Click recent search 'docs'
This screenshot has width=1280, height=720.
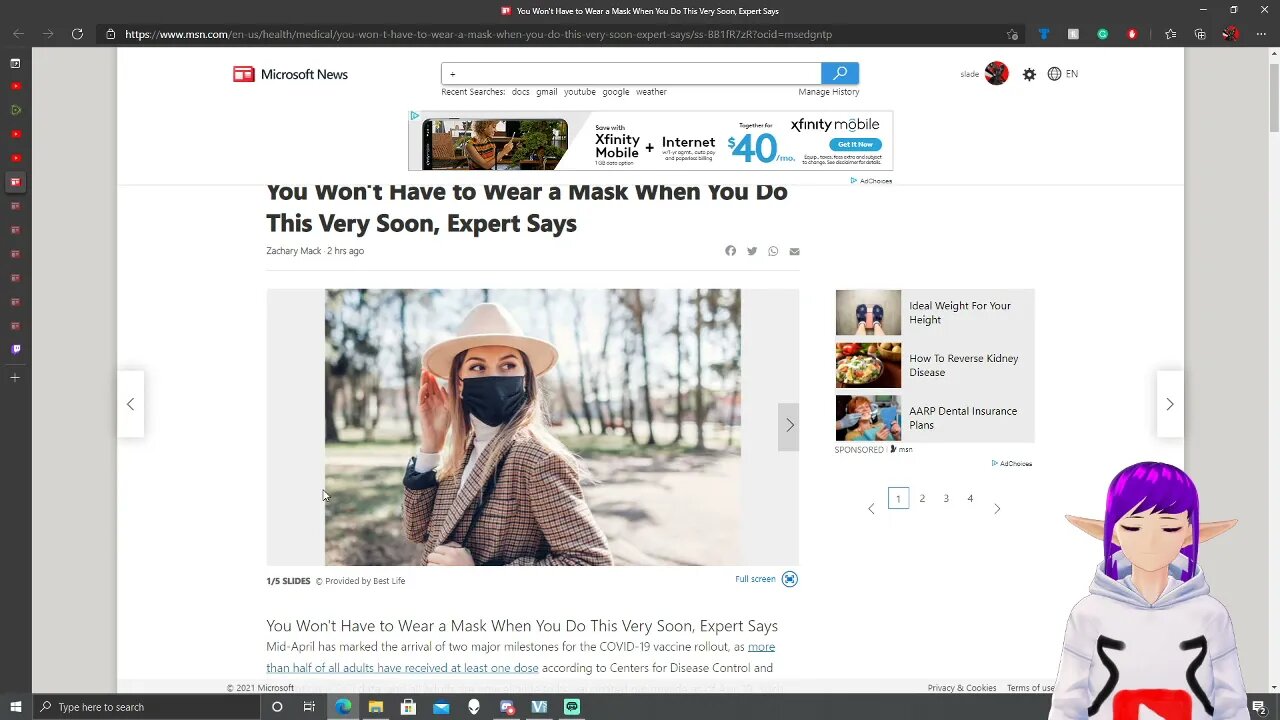pos(520,92)
